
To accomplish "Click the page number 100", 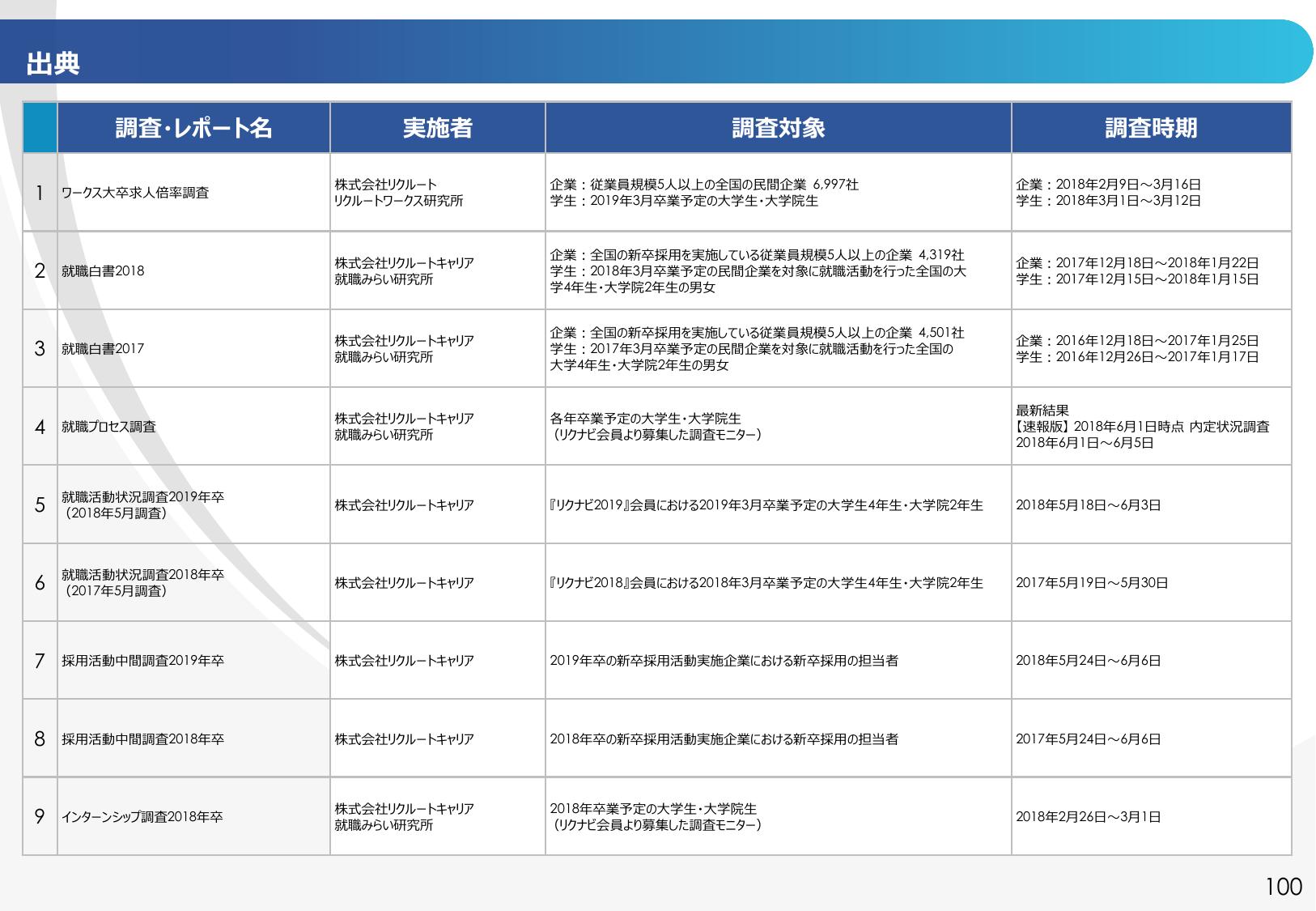I will (1283, 887).
